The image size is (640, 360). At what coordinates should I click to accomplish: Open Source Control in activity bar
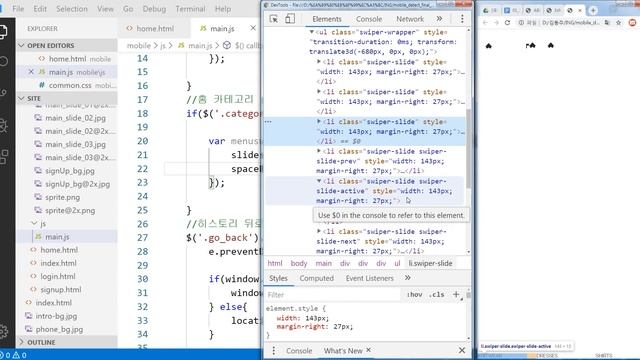4,93
